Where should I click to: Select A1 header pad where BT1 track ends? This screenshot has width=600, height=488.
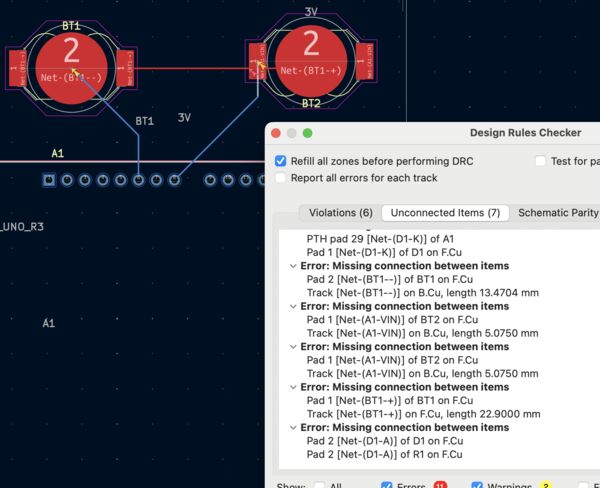pyautogui.click(x=139, y=180)
